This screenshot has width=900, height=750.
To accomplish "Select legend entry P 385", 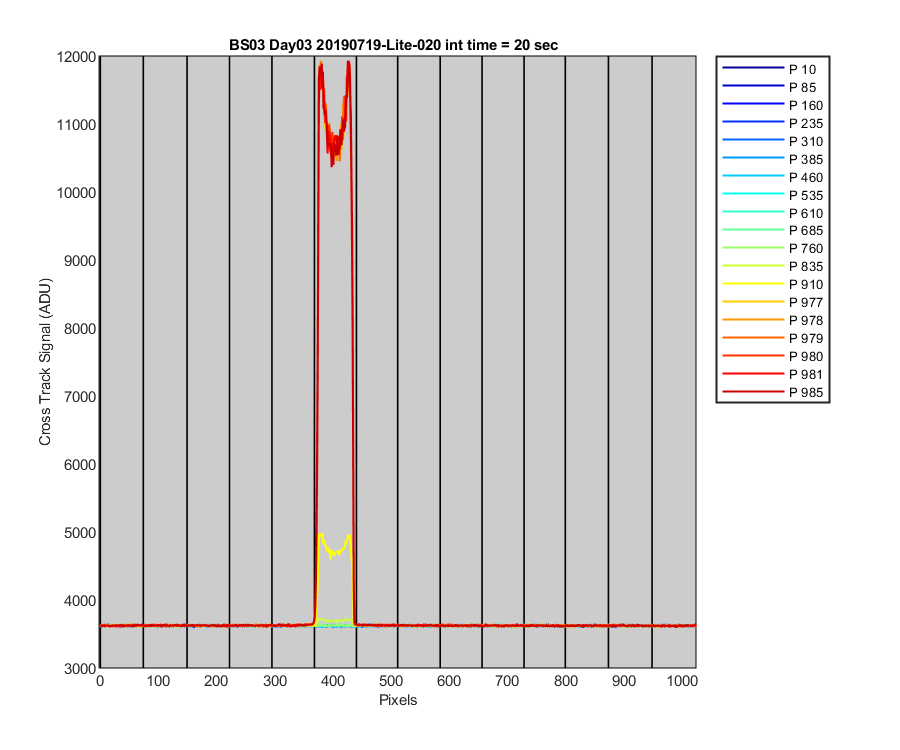I will pos(773,159).
